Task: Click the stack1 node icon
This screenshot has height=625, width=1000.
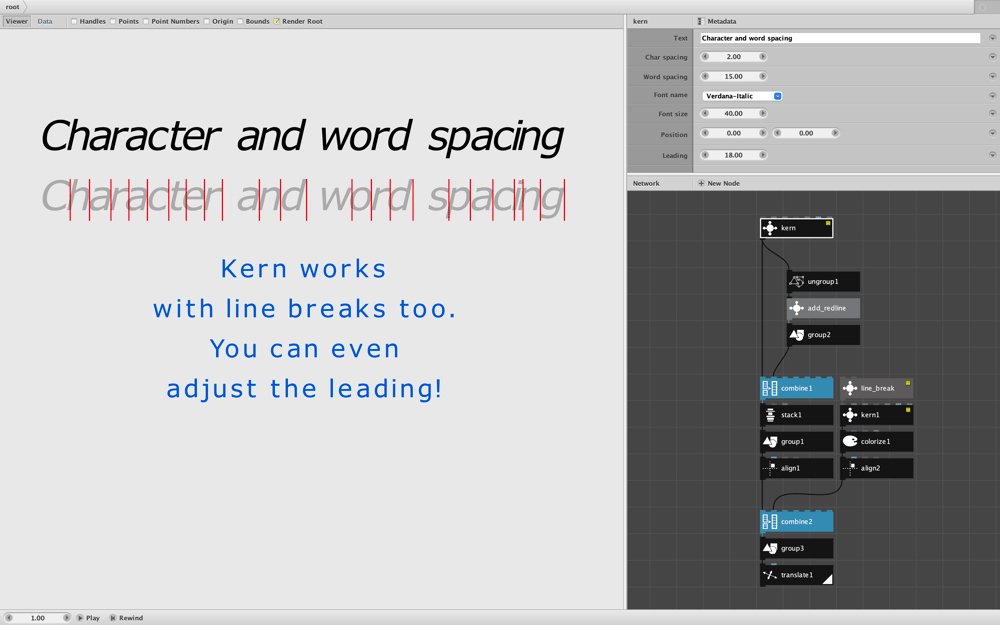Action: (x=770, y=415)
